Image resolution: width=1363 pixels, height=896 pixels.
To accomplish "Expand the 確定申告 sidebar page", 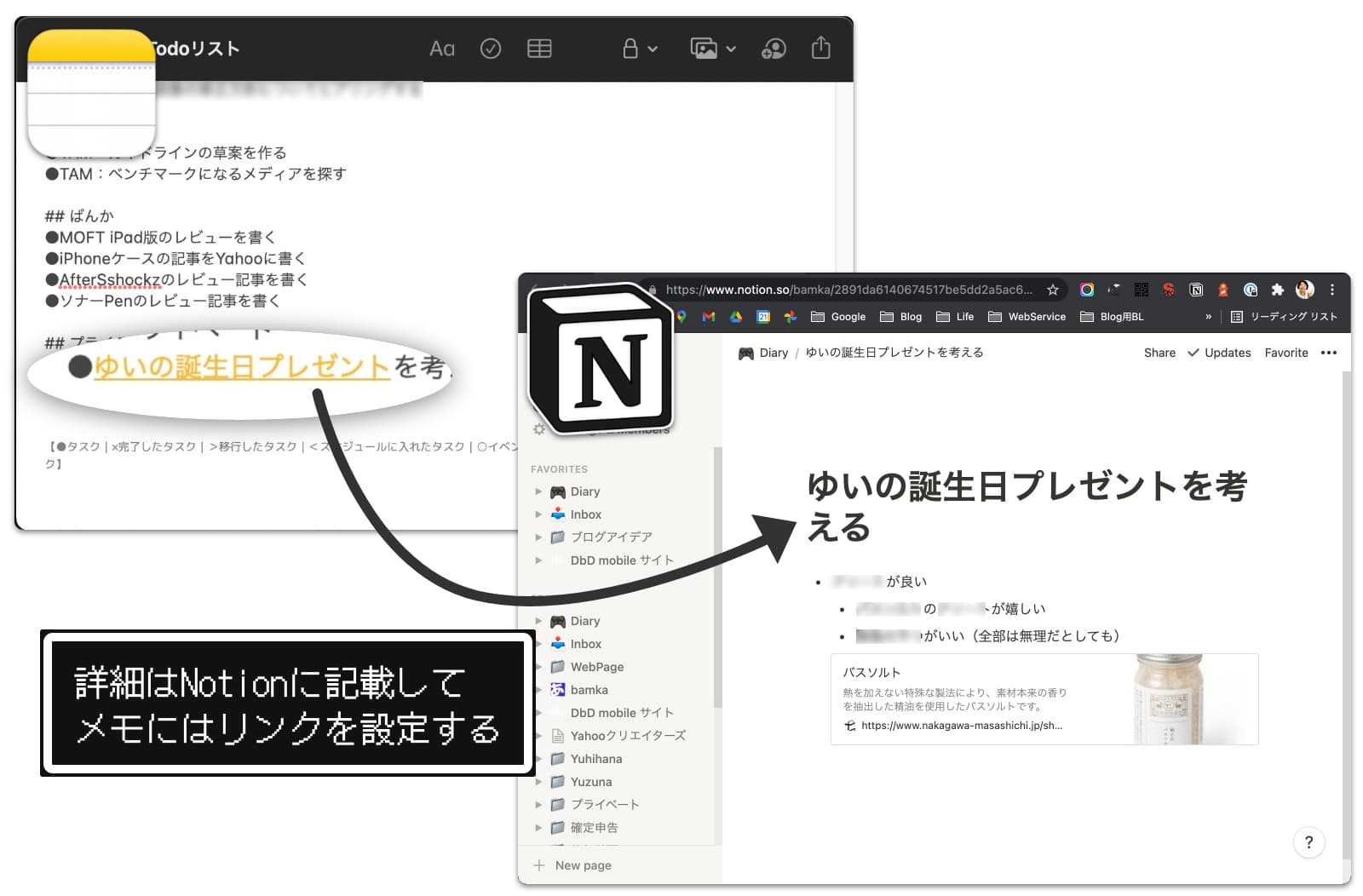I will tap(538, 827).
